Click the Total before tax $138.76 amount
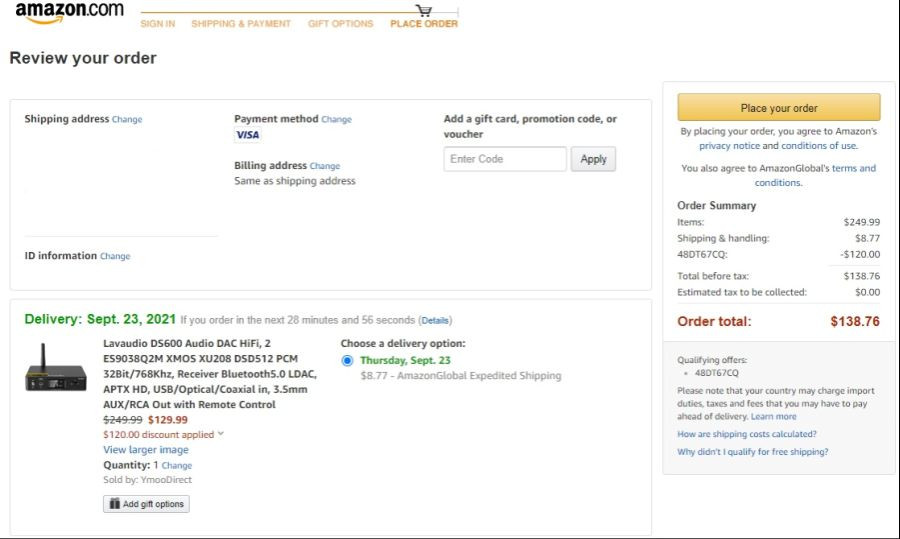The image size is (900, 539). pos(862,276)
